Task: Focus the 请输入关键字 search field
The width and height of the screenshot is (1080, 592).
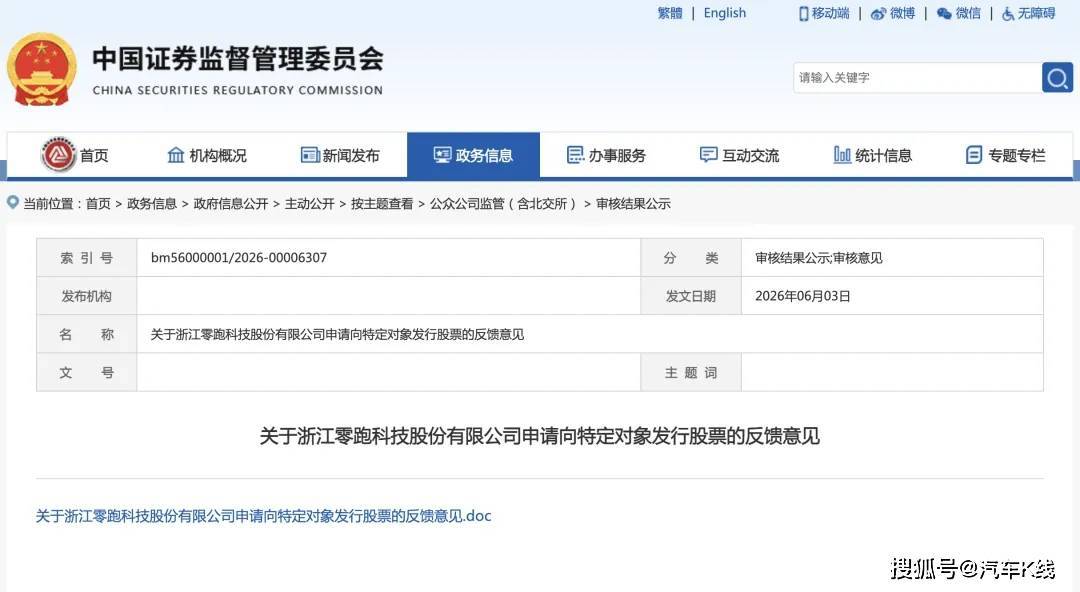Action: tap(917, 78)
